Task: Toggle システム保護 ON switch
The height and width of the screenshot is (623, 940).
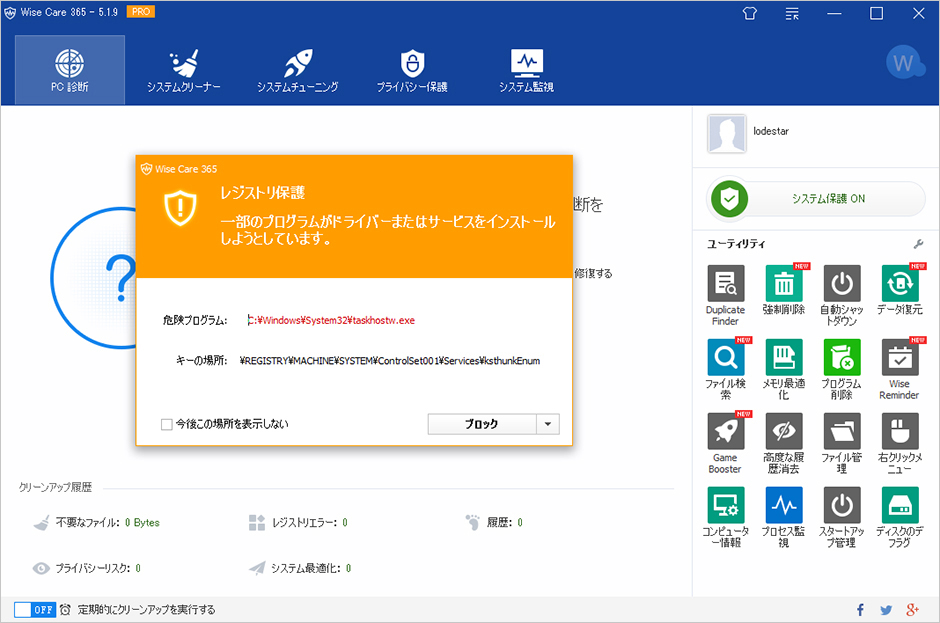Action: tap(817, 198)
